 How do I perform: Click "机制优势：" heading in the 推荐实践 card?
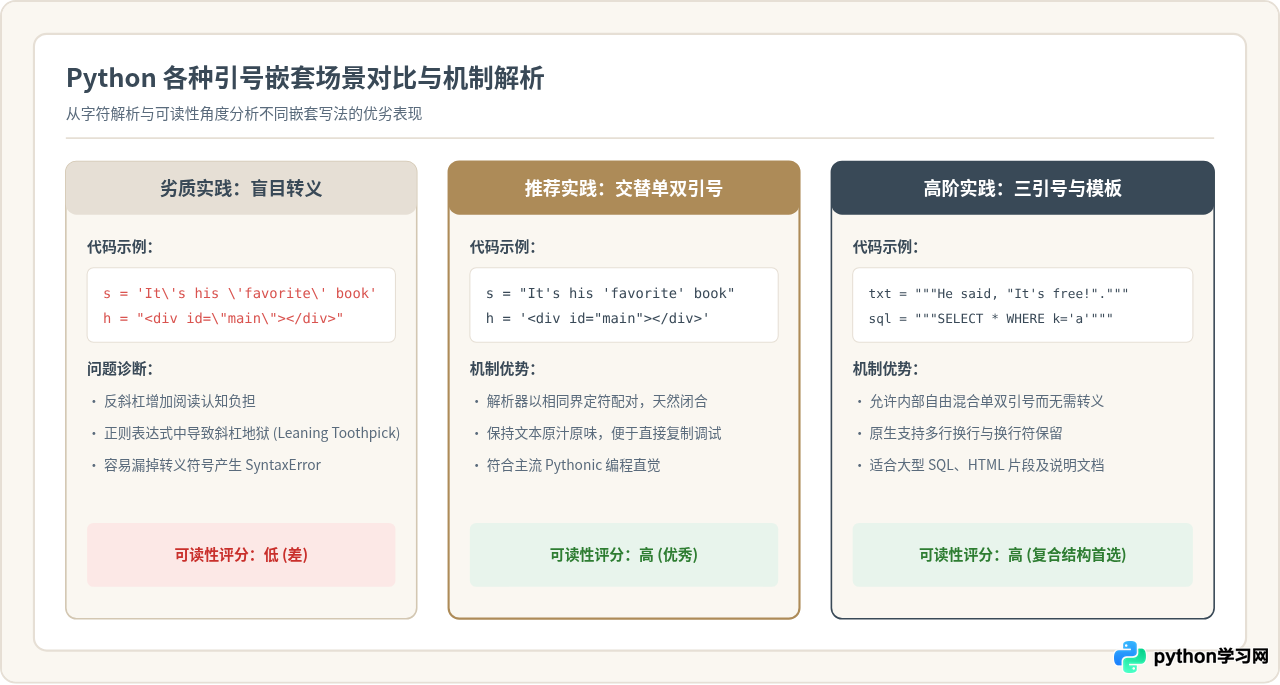tap(503, 369)
